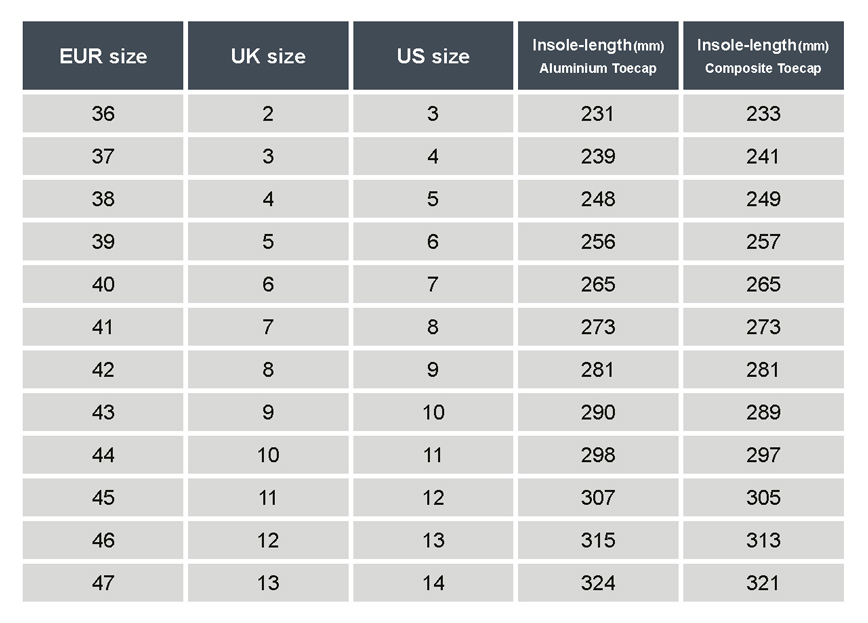This screenshot has width=868, height=623.
Task: Select composite insole length 321 cell
Action: pos(763,583)
